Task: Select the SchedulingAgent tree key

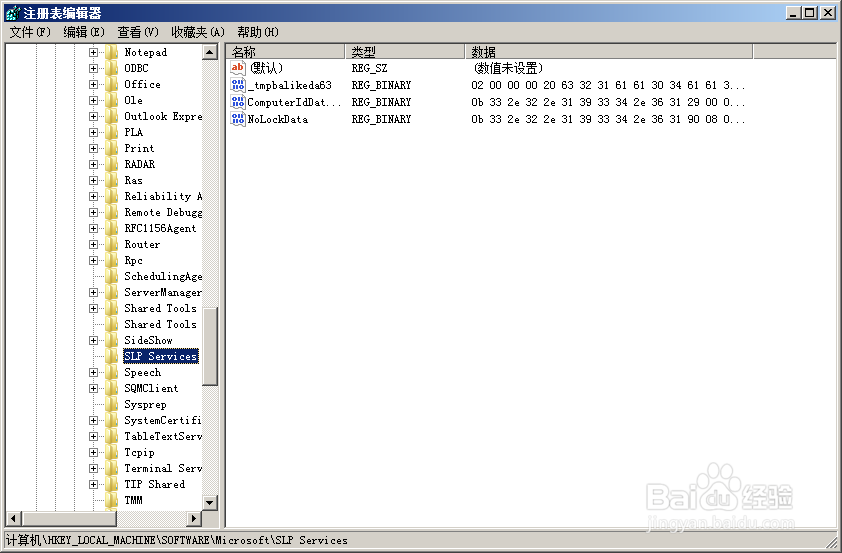Action: [163, 276]
